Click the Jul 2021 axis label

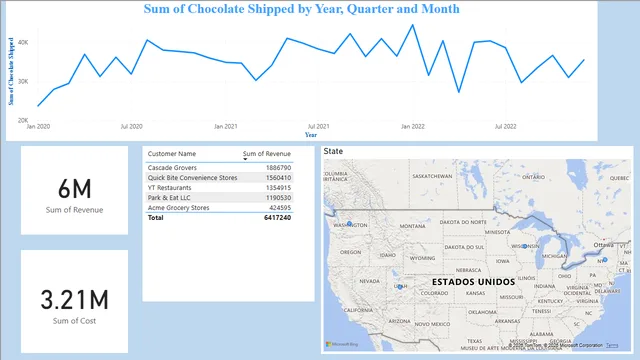pos(318,127)
